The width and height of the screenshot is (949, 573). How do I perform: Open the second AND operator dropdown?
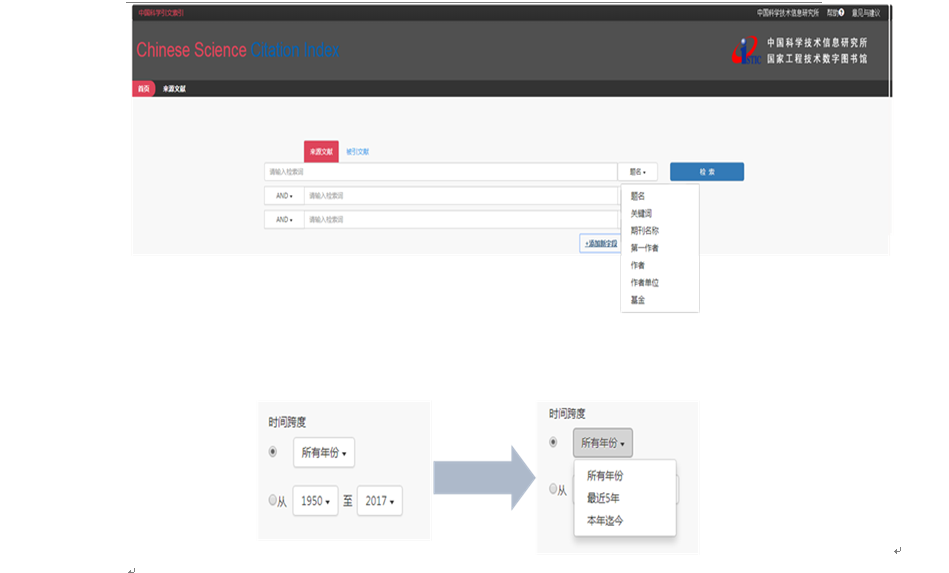pos(284,220)
